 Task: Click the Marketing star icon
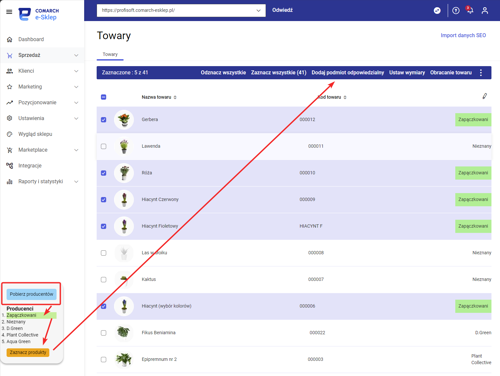click(9, 87)
